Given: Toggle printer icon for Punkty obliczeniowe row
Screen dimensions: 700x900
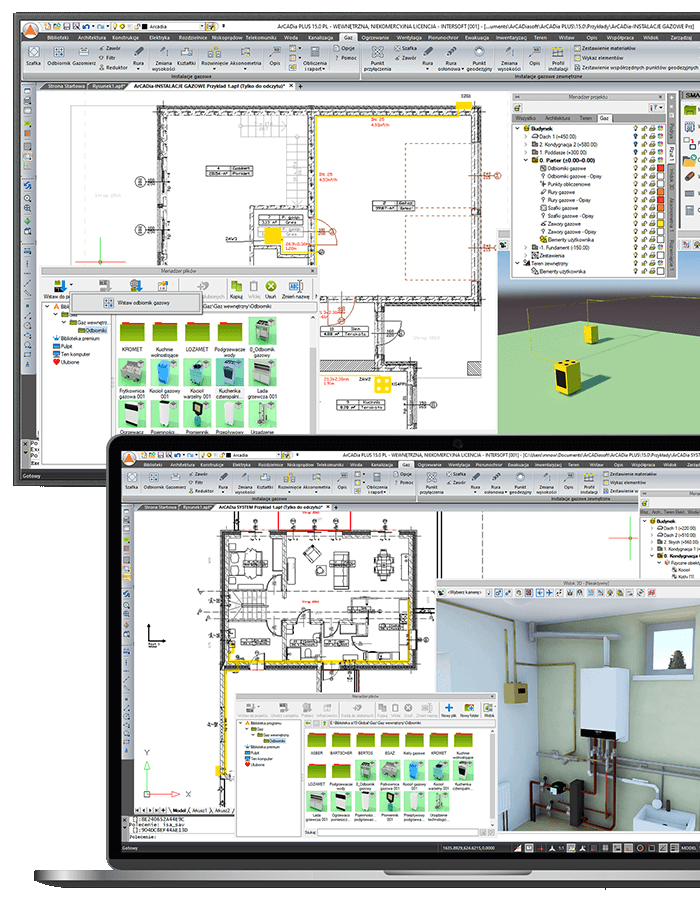Looking at the screenshot, I should pyautogui.click(x=652, y=184).
